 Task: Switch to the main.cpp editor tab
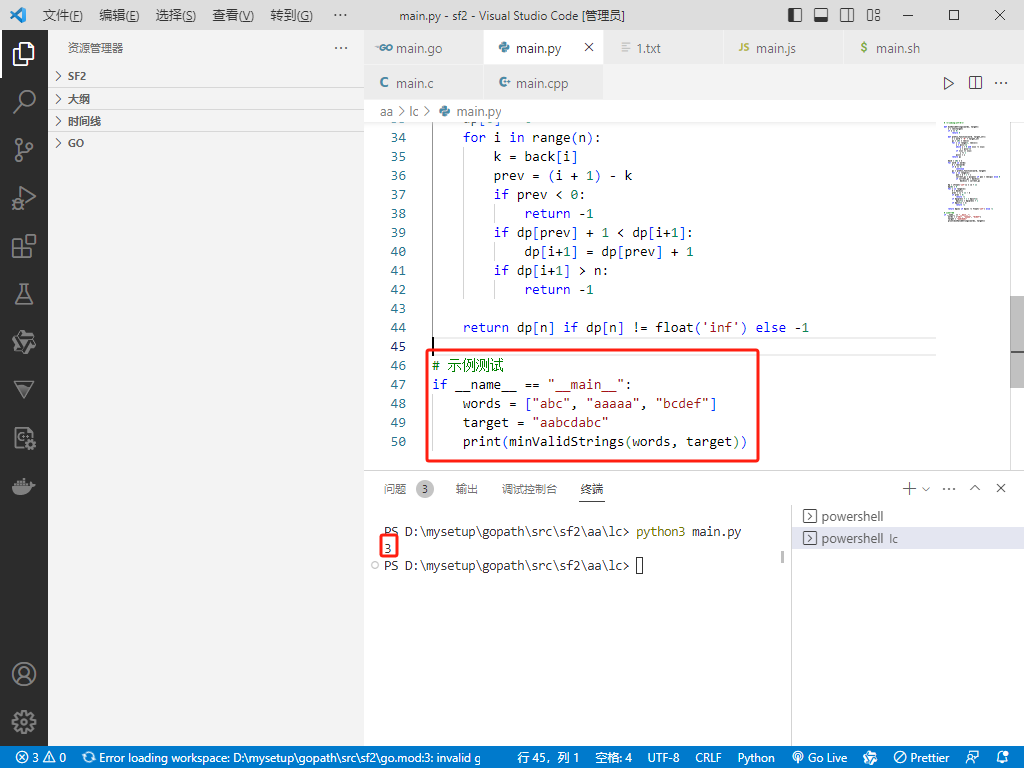[x=543, y=83]
